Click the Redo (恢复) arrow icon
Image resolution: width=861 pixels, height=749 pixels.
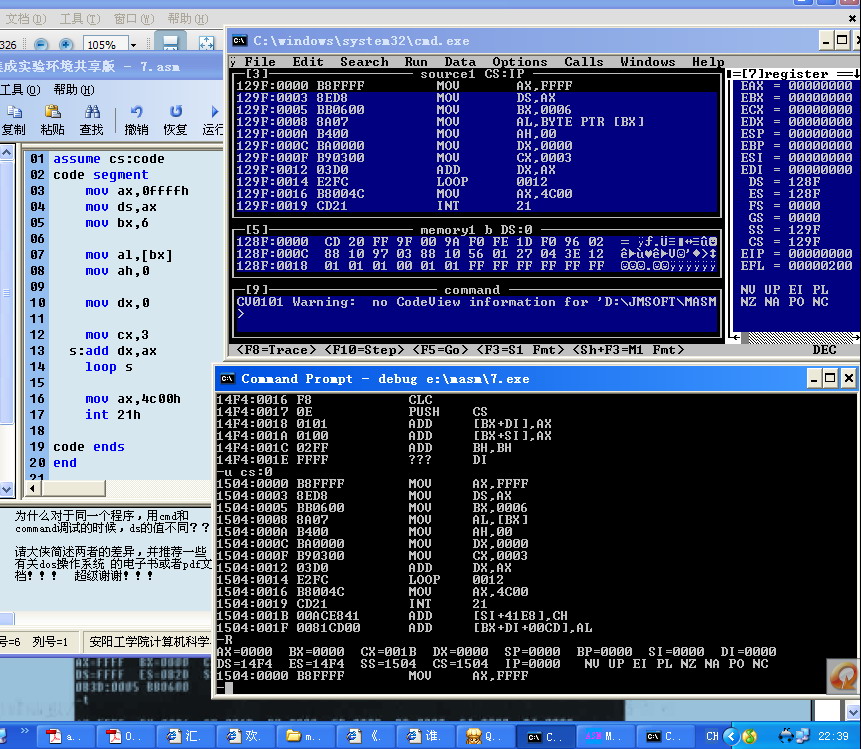(175, 112)
